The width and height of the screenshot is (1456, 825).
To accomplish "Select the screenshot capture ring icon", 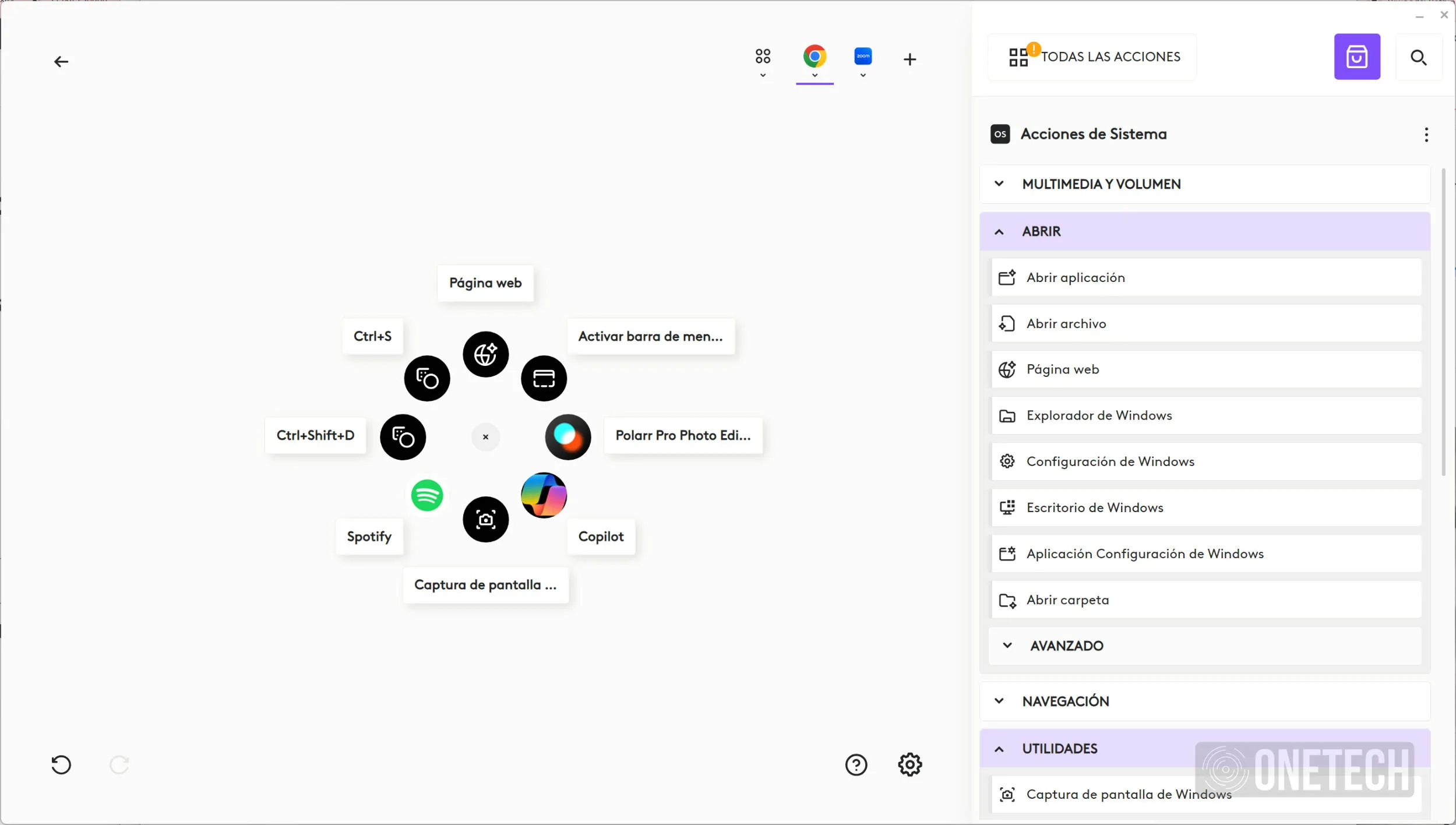I will click(x=485, y=519).
